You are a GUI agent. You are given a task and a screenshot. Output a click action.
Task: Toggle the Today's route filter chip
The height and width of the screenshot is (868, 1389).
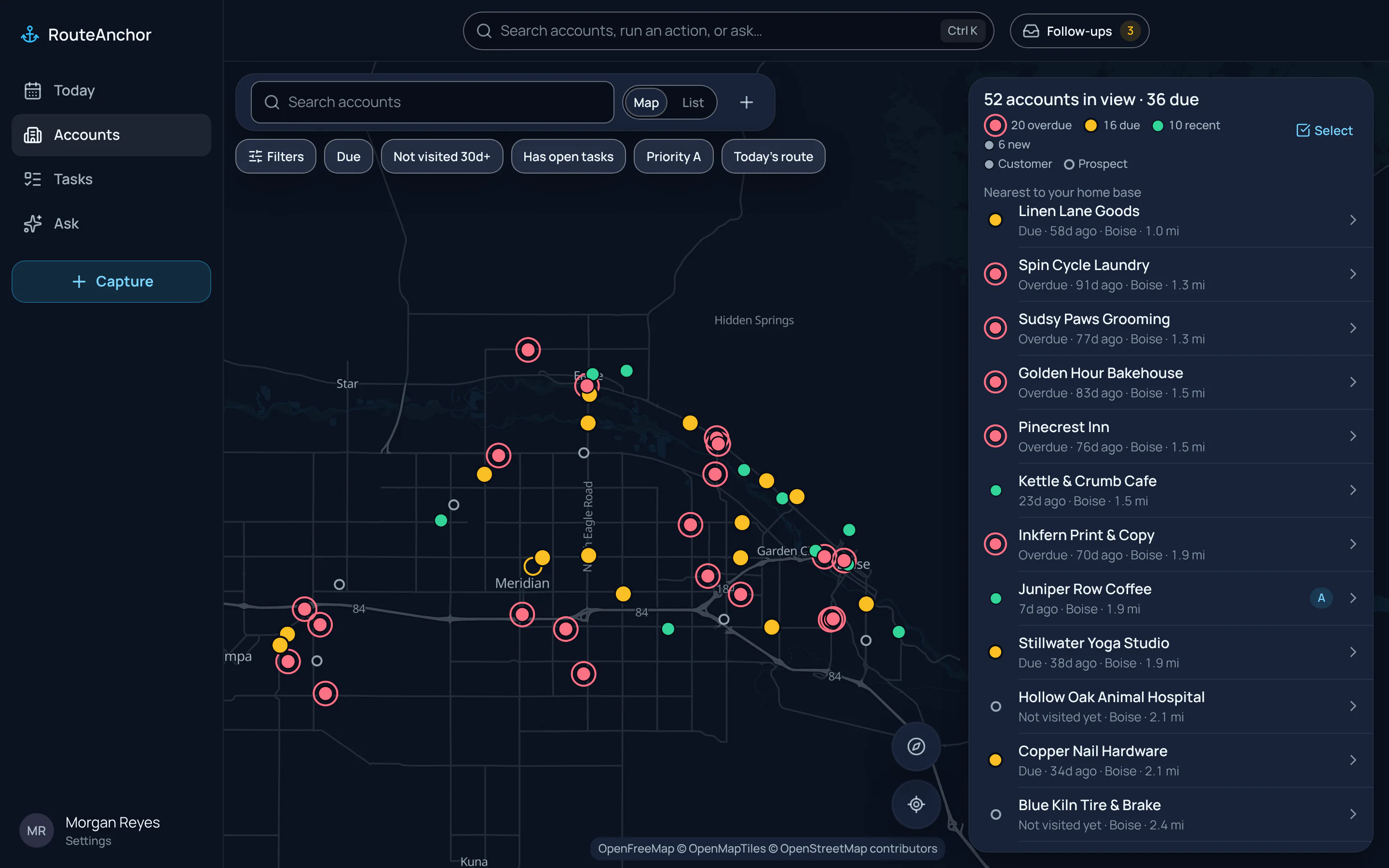click(773, 156)
